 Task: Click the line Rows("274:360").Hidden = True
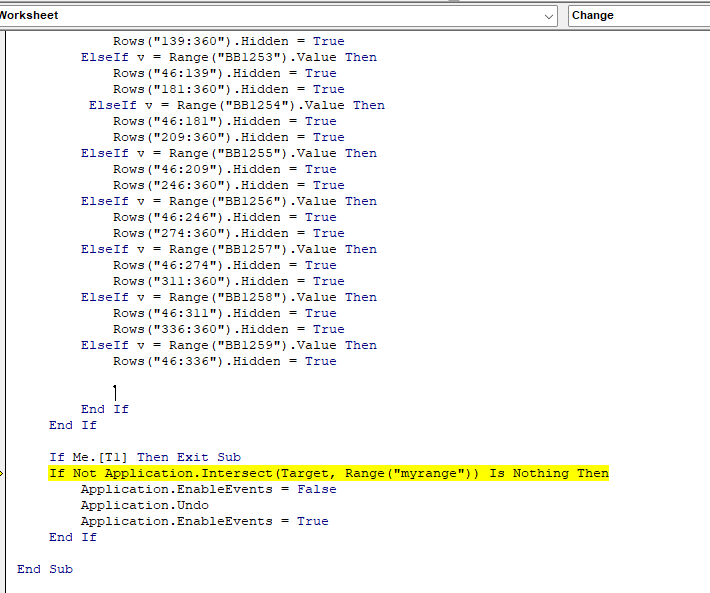[229, 234]
